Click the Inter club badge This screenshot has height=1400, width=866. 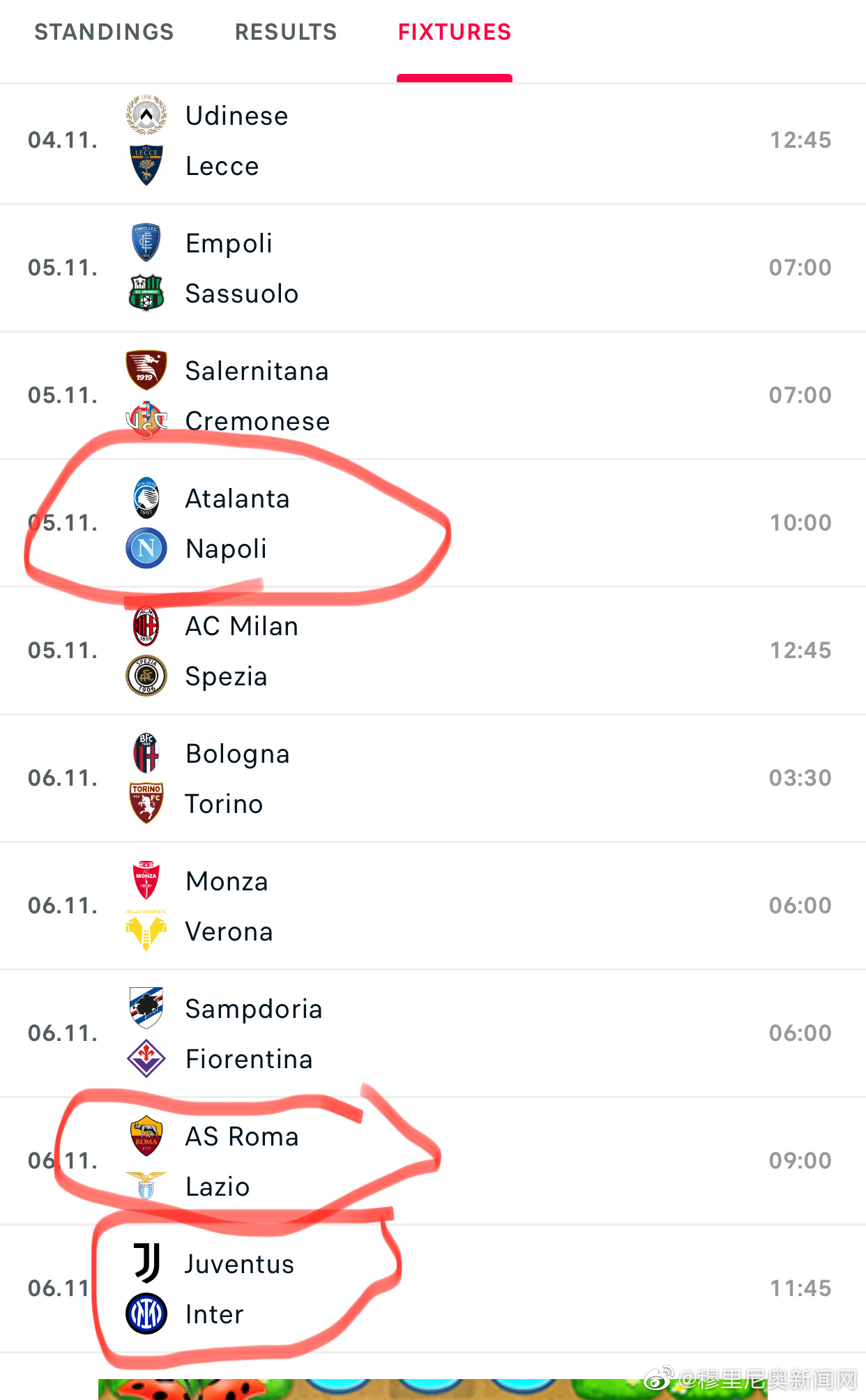[146, 1314]
